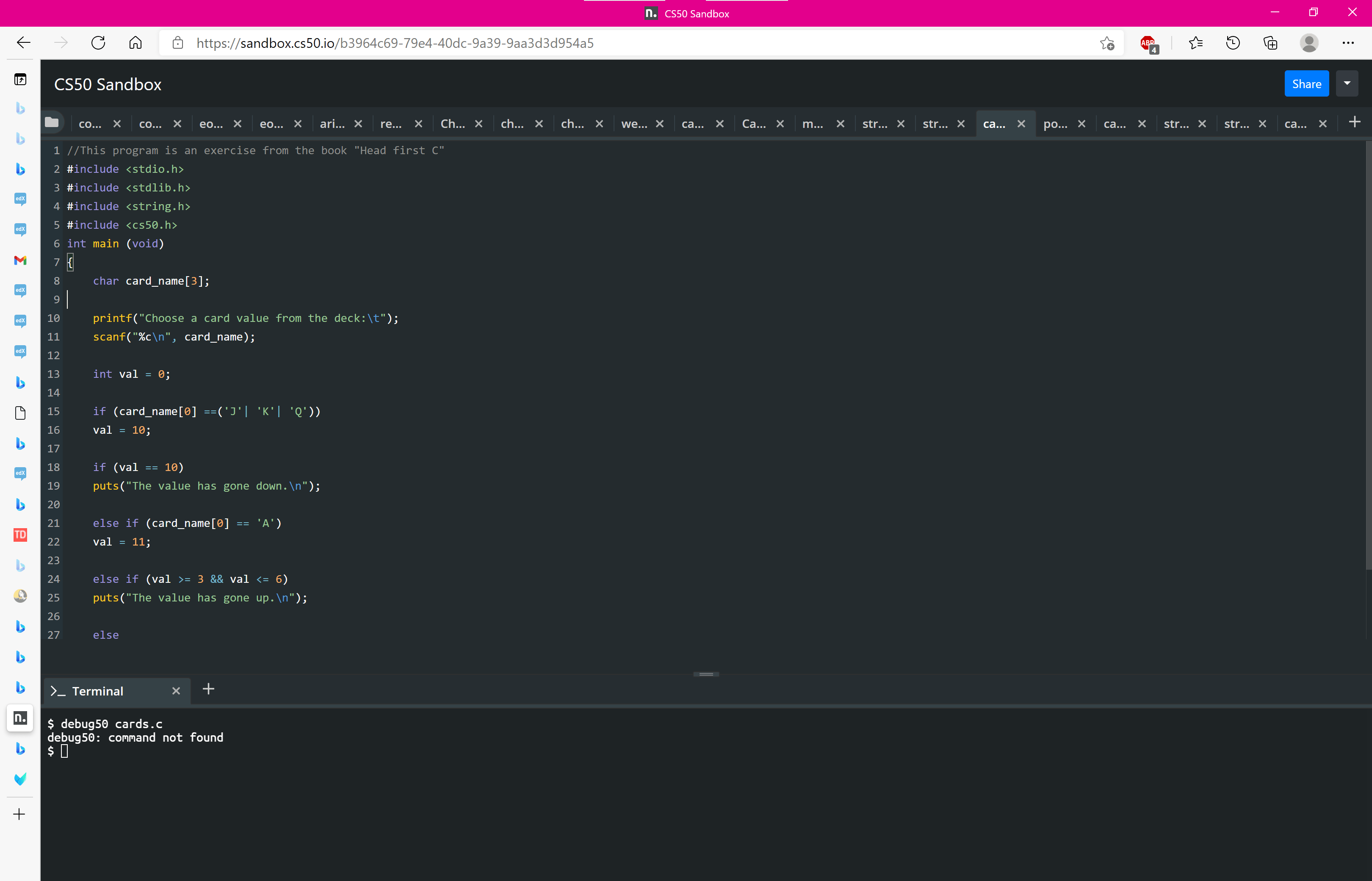
Task: Expand the dropdown arrow beside Share
Action: tap(1347, 83)
